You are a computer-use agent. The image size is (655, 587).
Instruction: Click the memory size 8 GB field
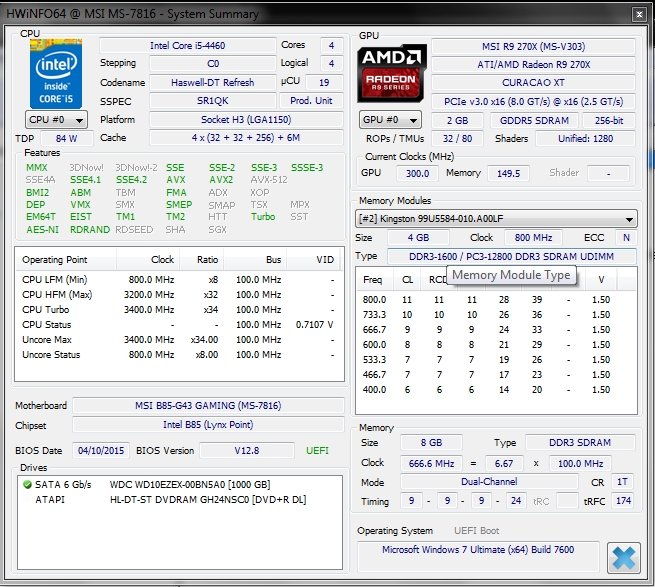pos(431,442)
